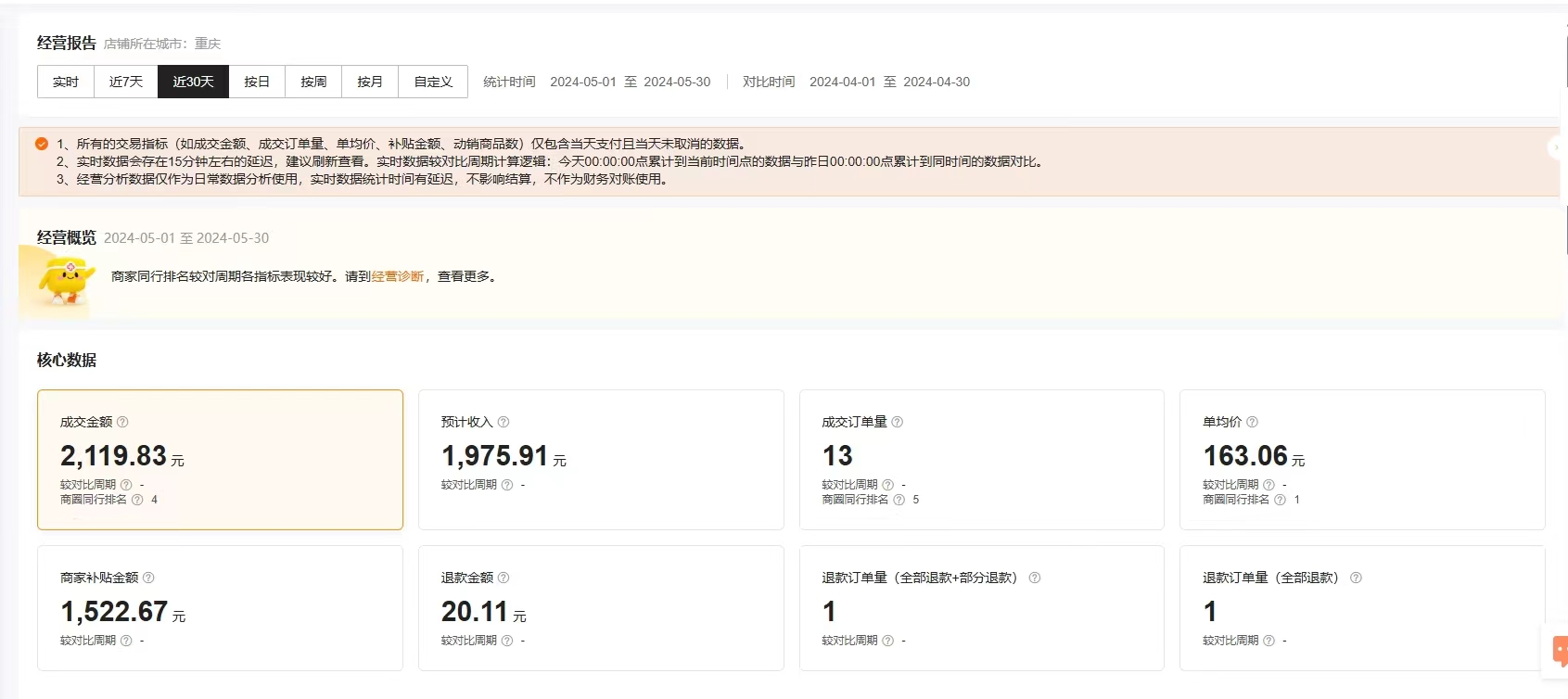Click help icon beside 预计收入
1568x699 pixels.
pyautogui.click(x=504, y=422)
